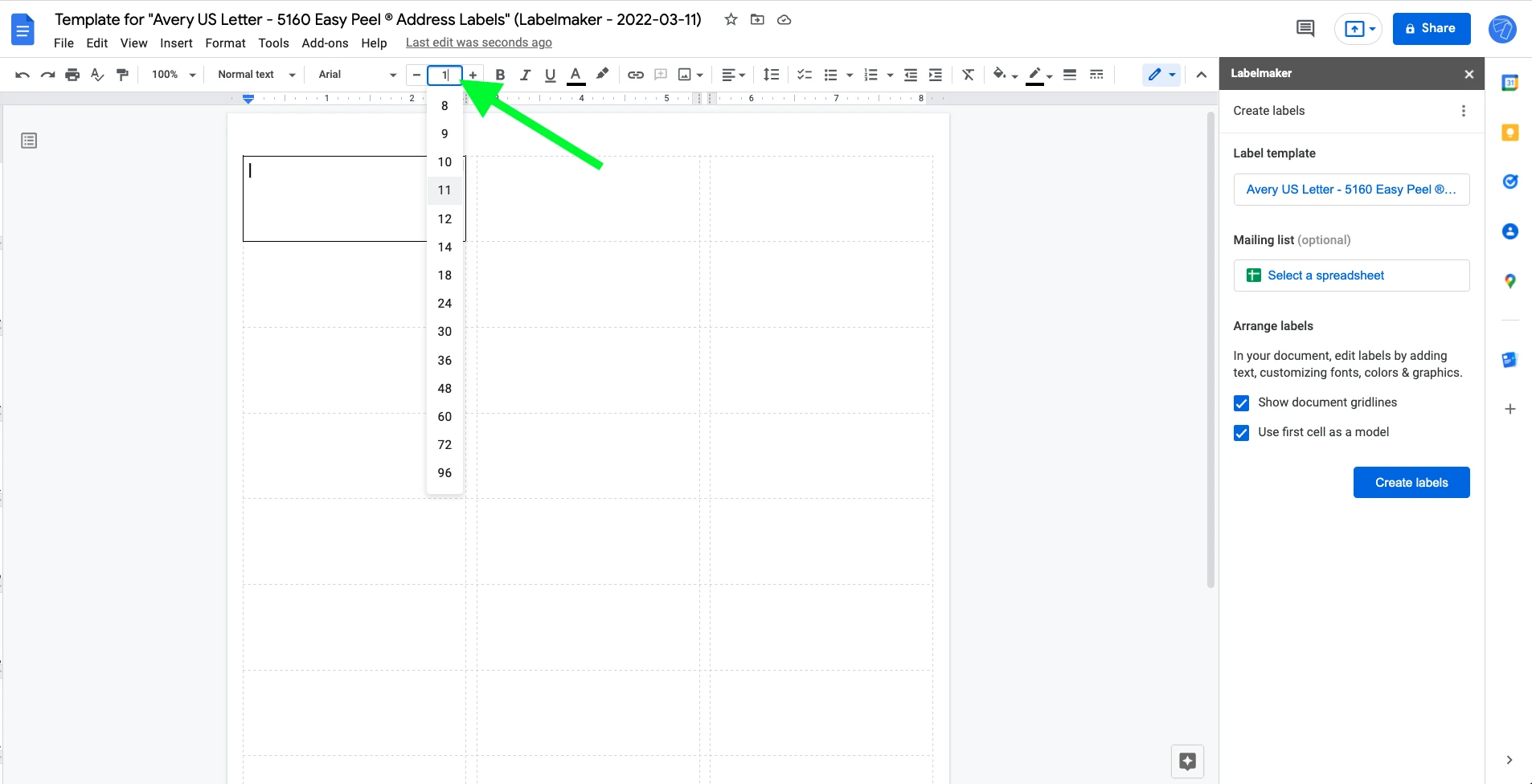Viewport: 1532px width, 784px height.
Task: Decrease indent
Action: point(911,75)
